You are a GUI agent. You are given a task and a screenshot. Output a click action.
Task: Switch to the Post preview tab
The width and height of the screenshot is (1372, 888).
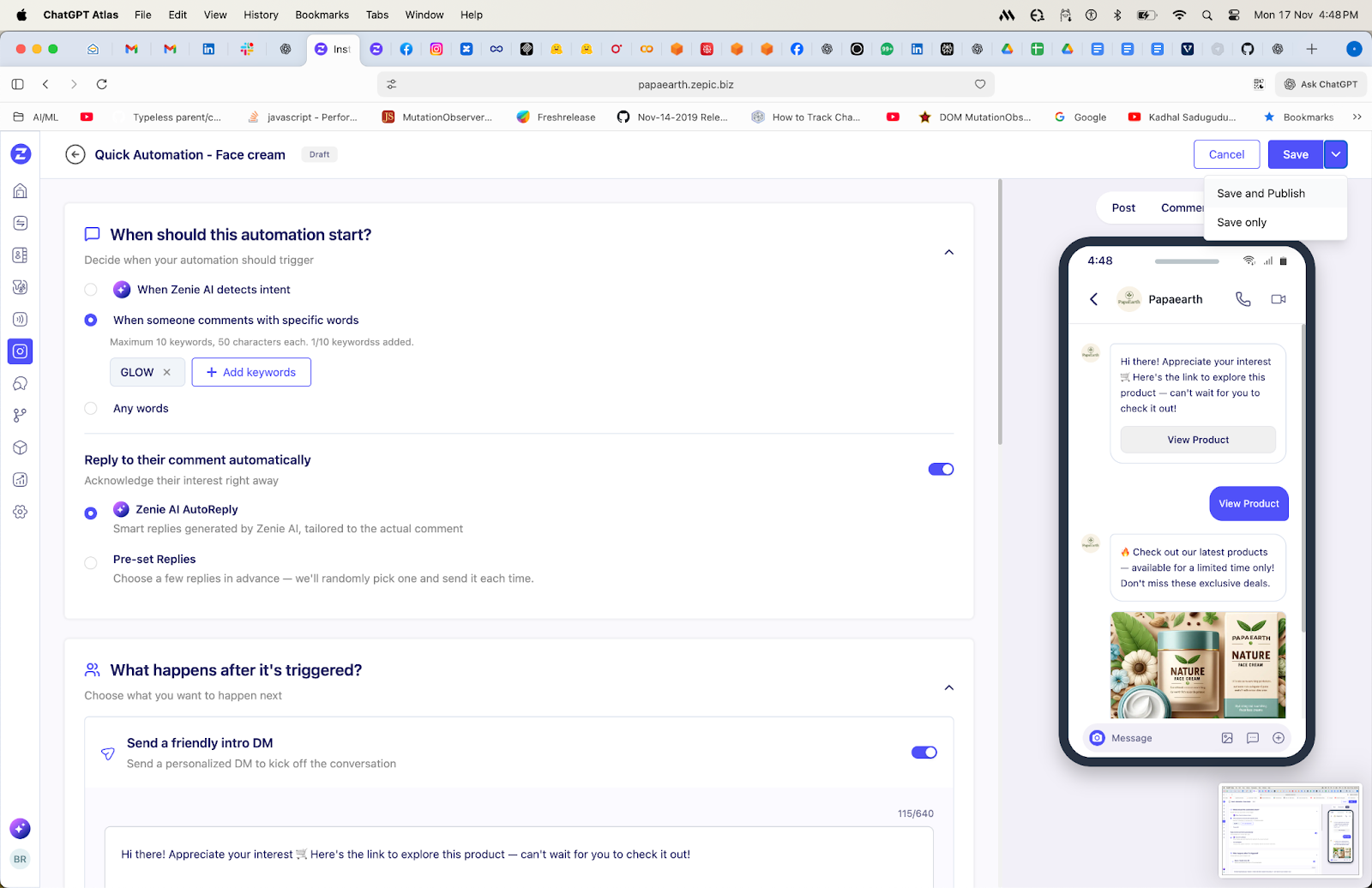pos(1123,207)
